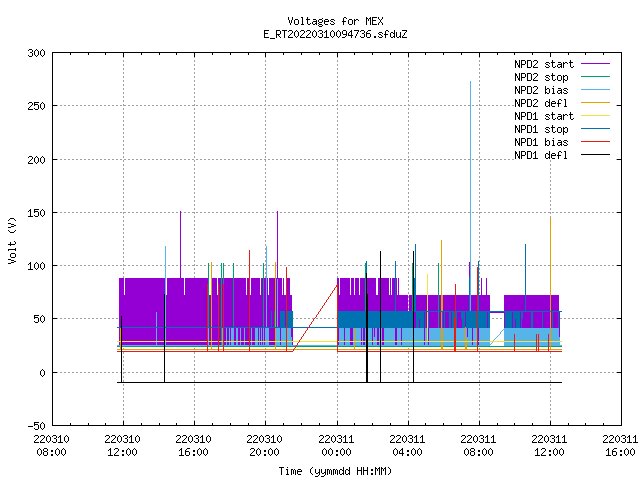This screenshot has width=640, height=480.
Task: Click the light blue NPD2 bias legend line
Action: (x=595, y=90)
